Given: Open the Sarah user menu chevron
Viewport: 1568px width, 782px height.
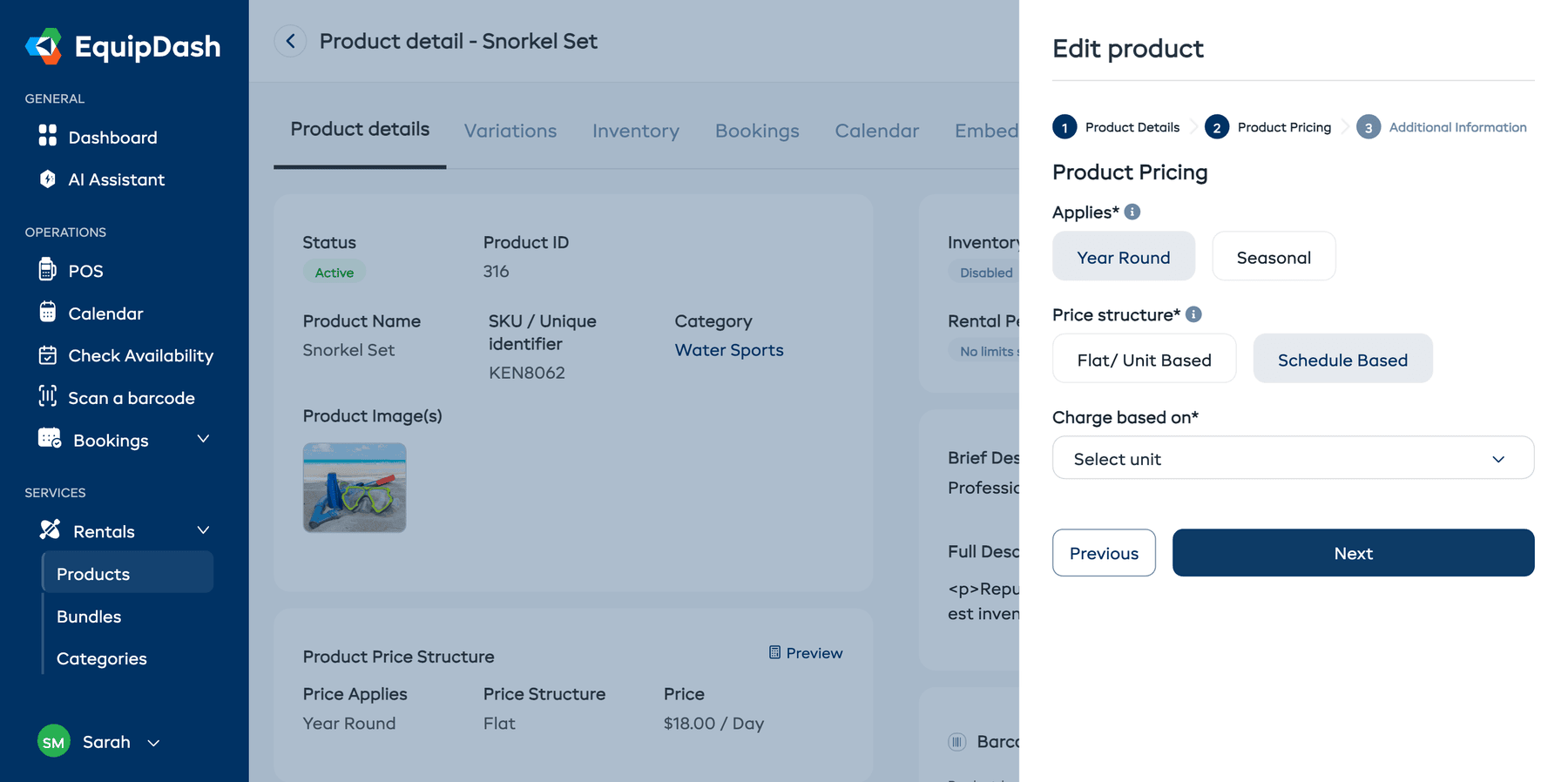Looking at the screenshot, I should click(x=153, y=743).
